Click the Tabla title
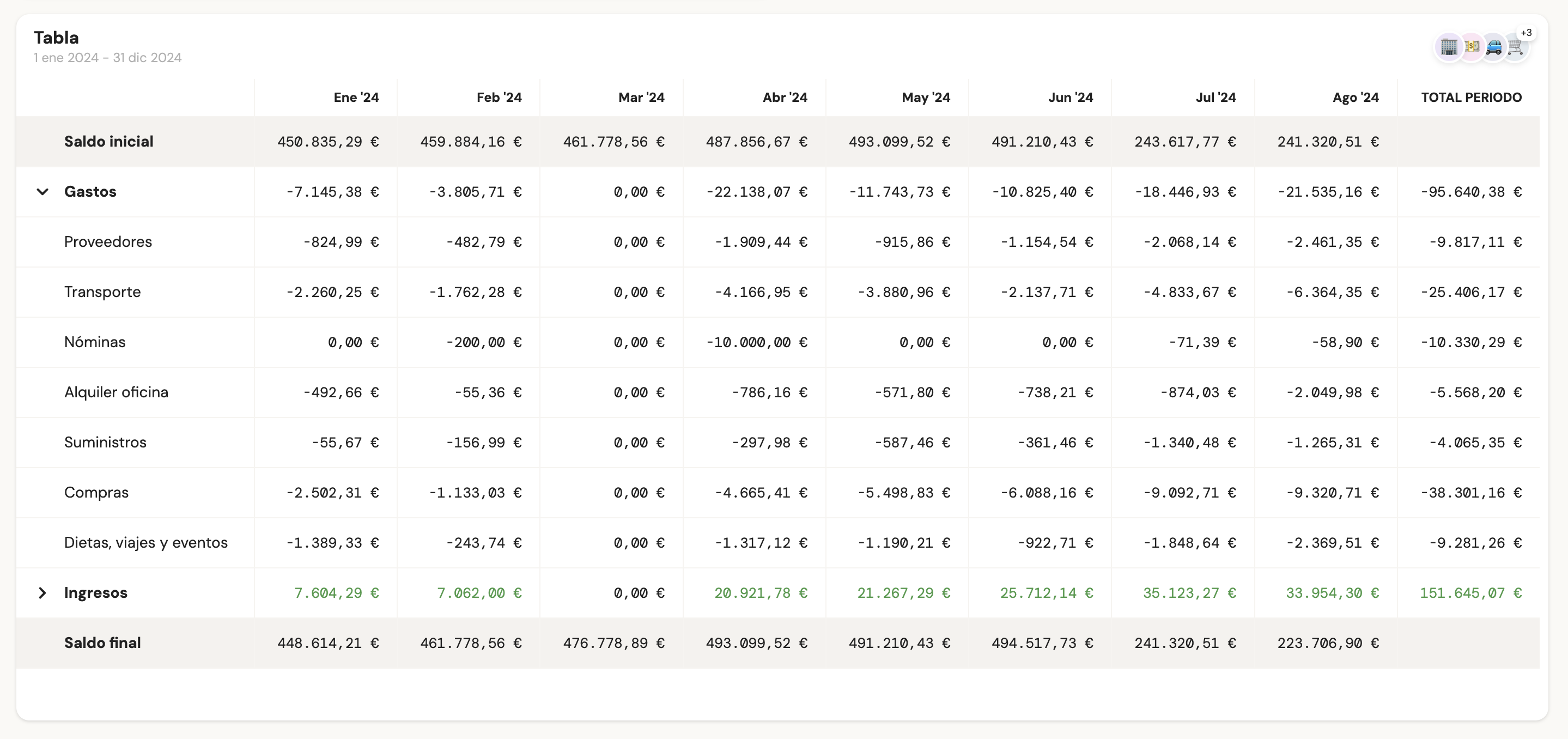Image resolution: width=1568 pixels, height=739 pixels. [56, 38]
